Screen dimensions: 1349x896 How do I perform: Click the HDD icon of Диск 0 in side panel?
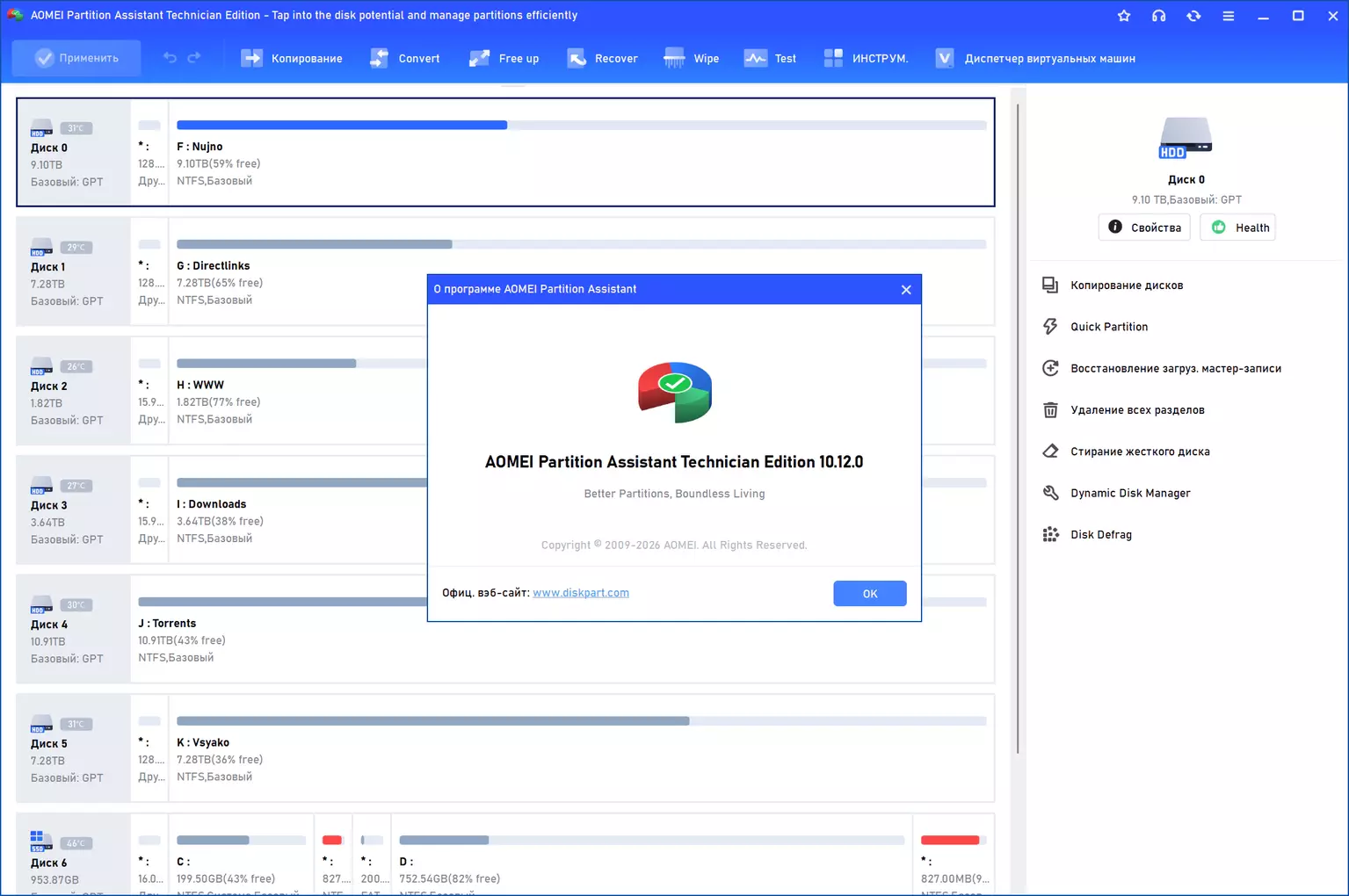coord(1186,138)
